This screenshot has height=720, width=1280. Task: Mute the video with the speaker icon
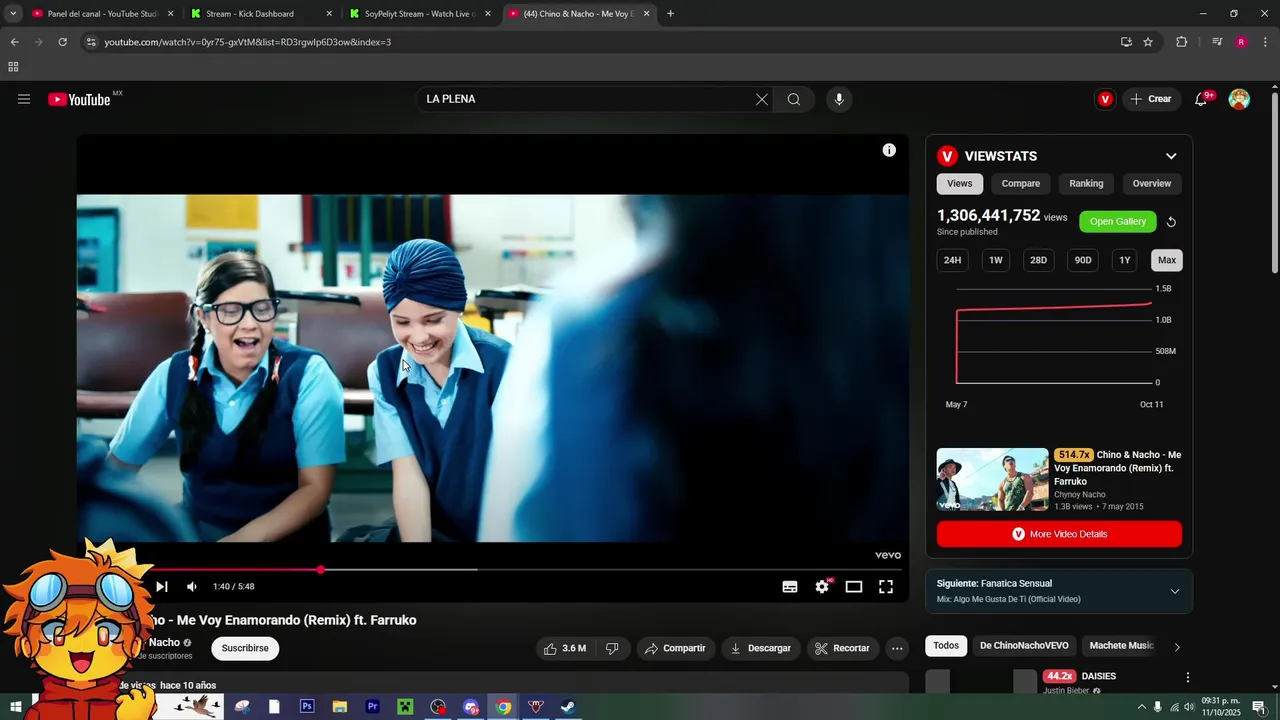(192, 587)
